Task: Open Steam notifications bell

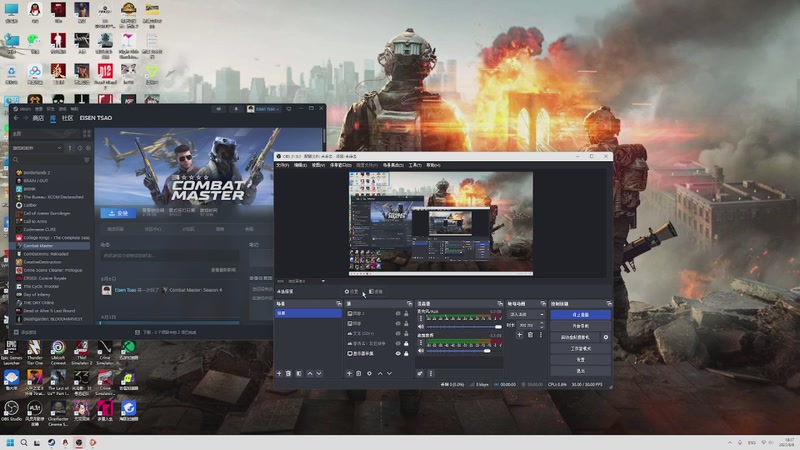Action: [236, 109]
